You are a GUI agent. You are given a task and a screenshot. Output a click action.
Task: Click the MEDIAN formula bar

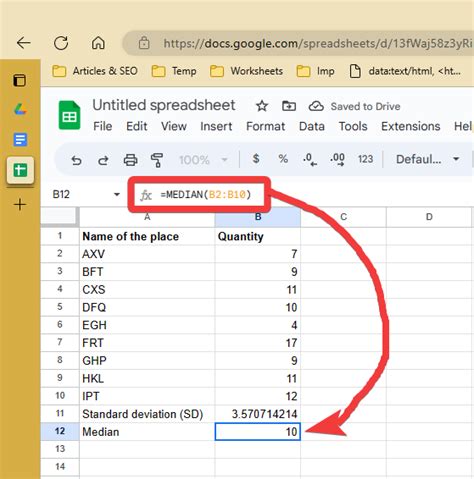(x=206, y=195)
